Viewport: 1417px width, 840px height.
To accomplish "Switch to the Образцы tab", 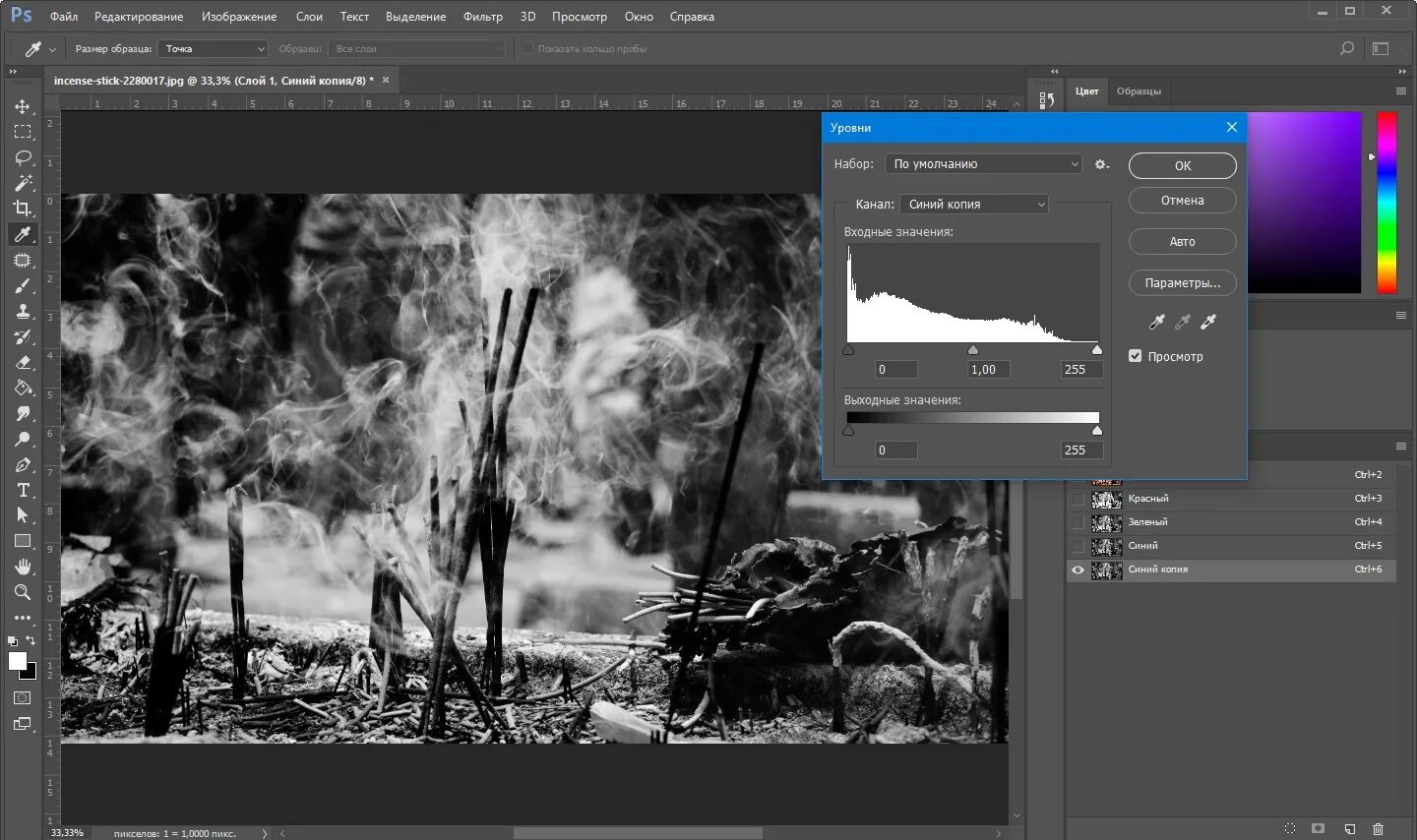I will [1139, 91].
